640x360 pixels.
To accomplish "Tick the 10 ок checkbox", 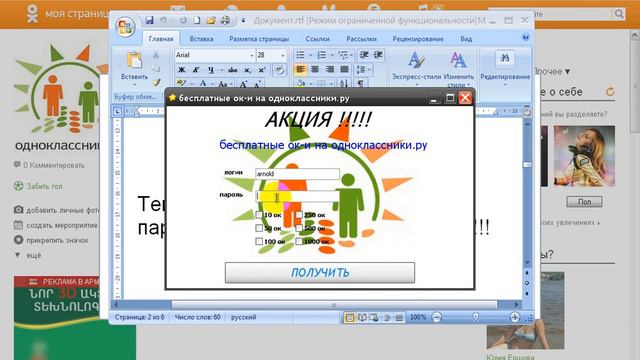I will (259, 215).
